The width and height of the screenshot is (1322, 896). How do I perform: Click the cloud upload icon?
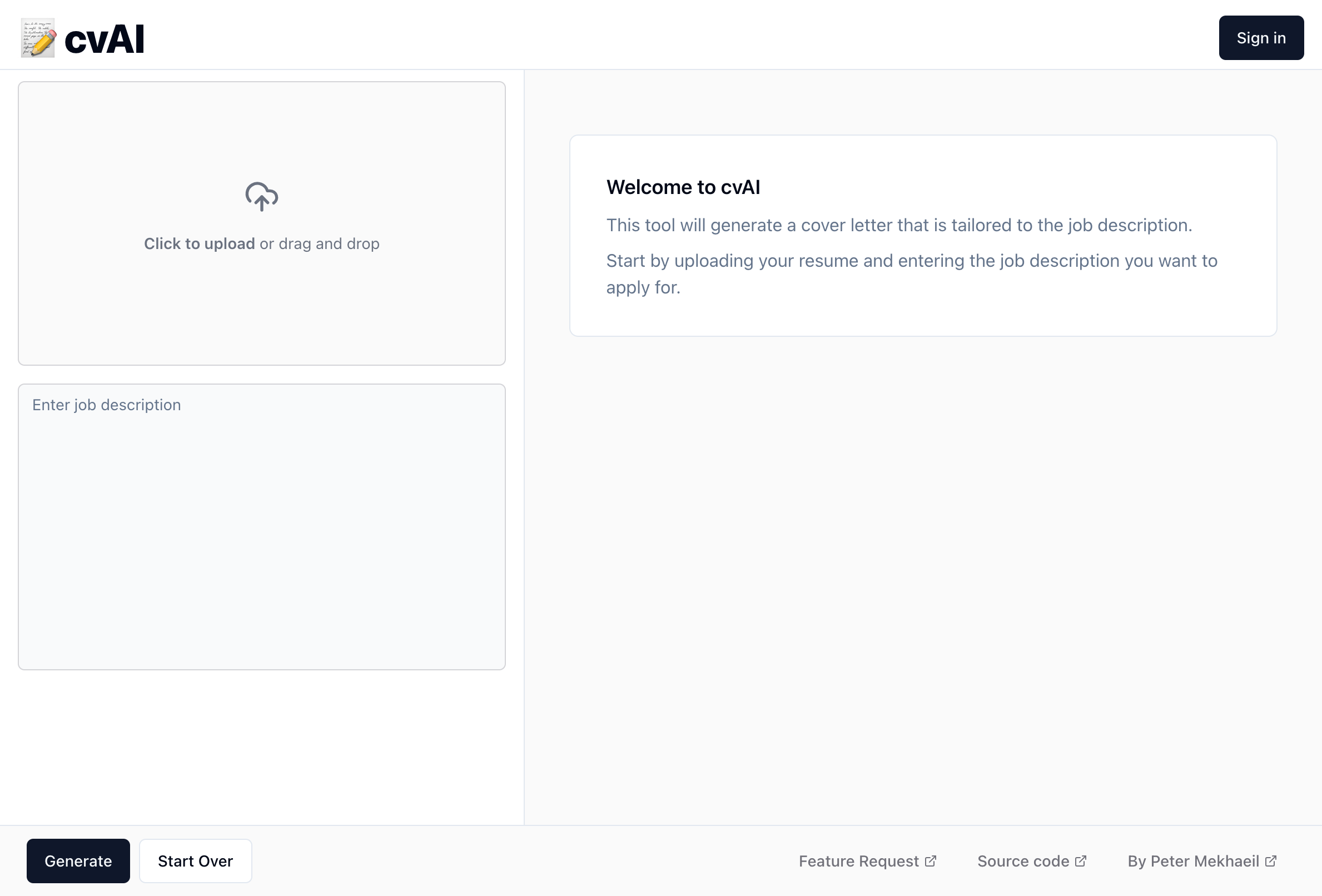[262, 197]
